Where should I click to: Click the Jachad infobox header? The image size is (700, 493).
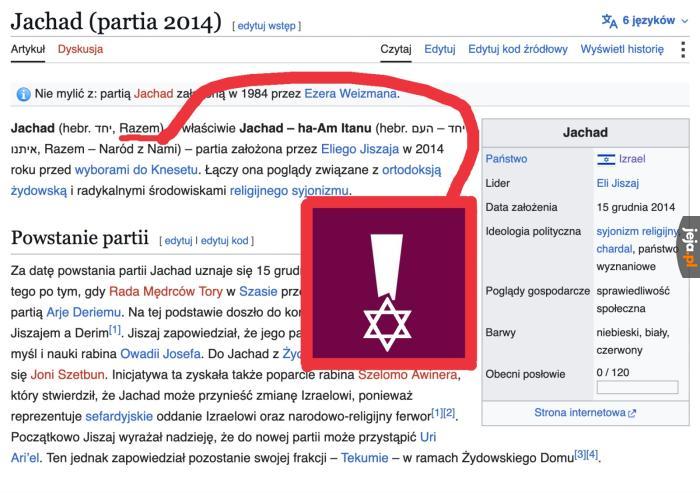[585, 133]
